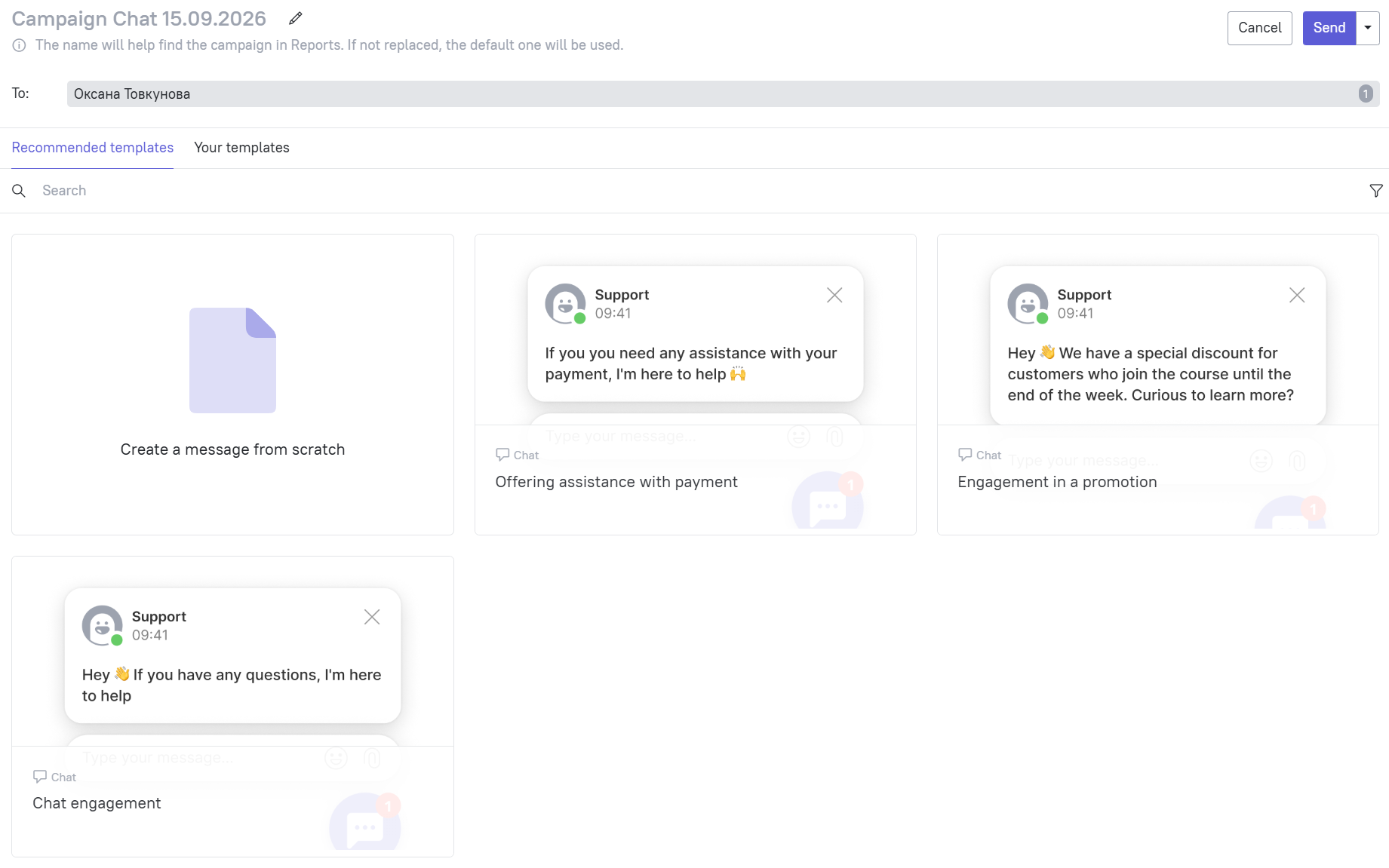Click the Support avatar in payment assistance preview
Screen dimensions: 1389x868
pos(566,304)
